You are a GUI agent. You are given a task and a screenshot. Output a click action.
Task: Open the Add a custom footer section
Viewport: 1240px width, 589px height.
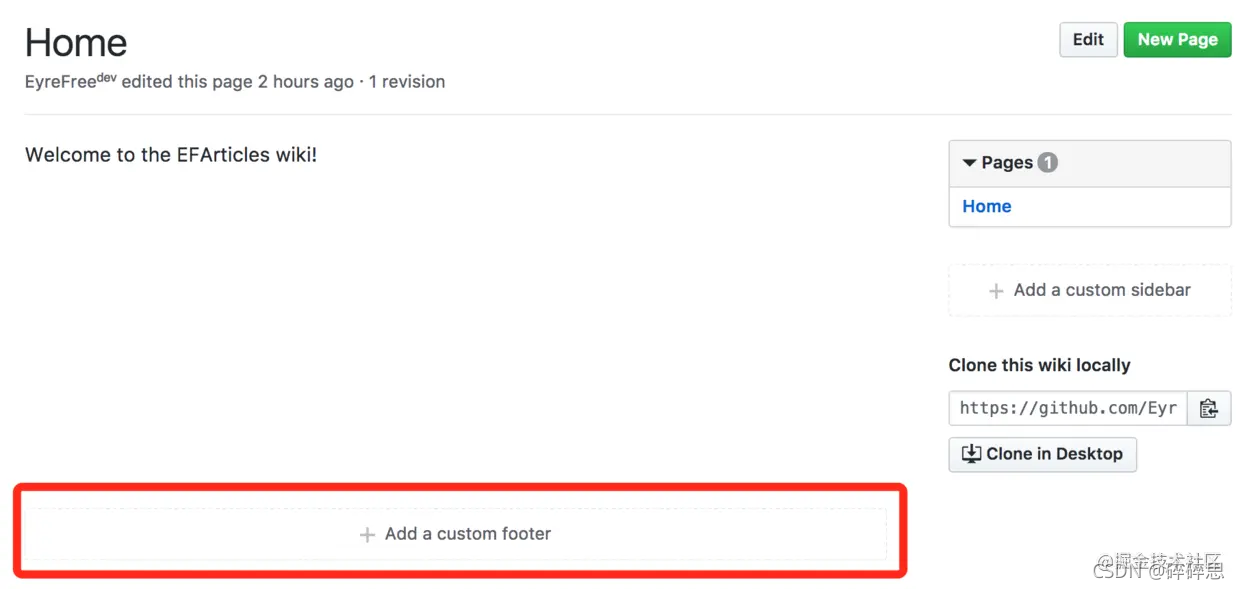pos(455,534)
